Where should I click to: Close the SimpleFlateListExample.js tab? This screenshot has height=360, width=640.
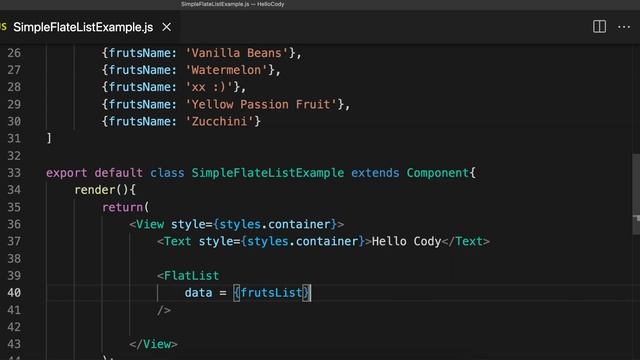click(x=167, y=27)
